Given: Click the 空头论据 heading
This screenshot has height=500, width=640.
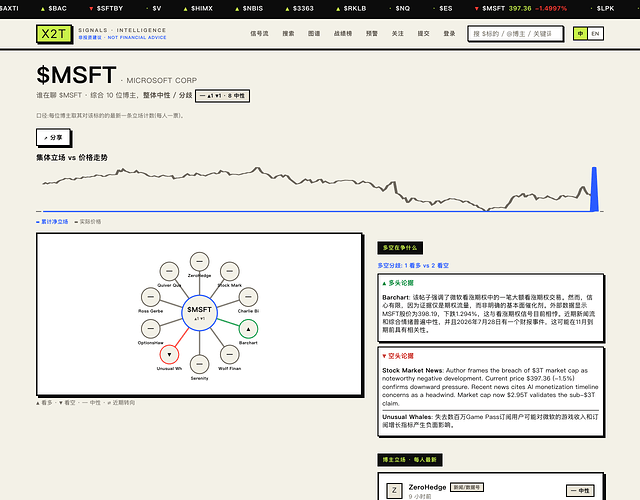Looking at the screenshot, I should [398, 356].
